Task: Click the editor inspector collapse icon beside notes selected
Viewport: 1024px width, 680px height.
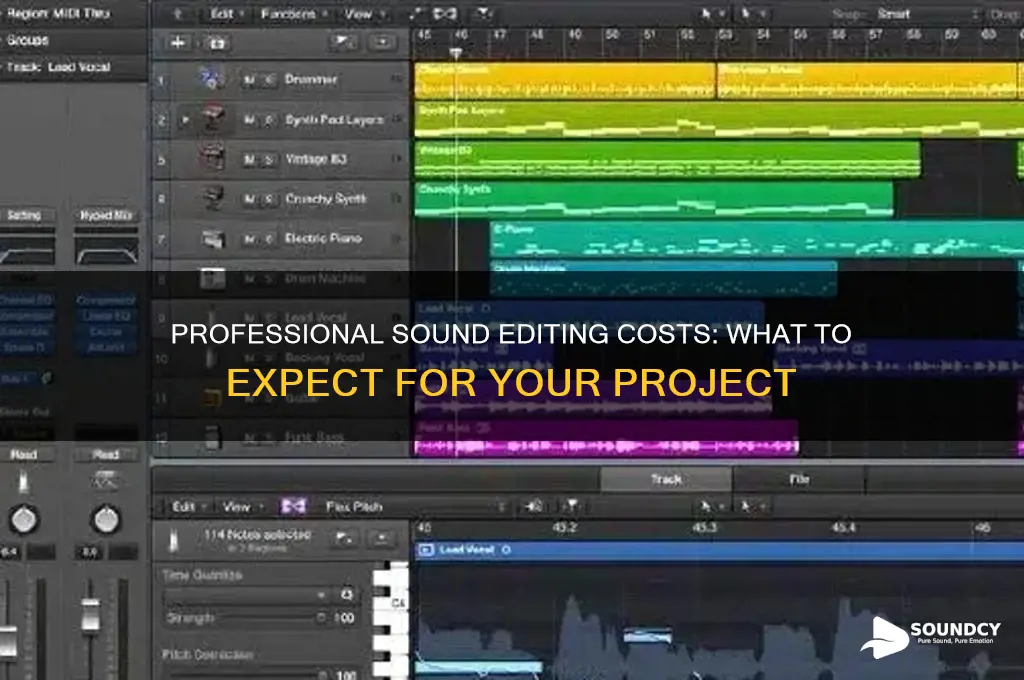Action: (344, 538)
